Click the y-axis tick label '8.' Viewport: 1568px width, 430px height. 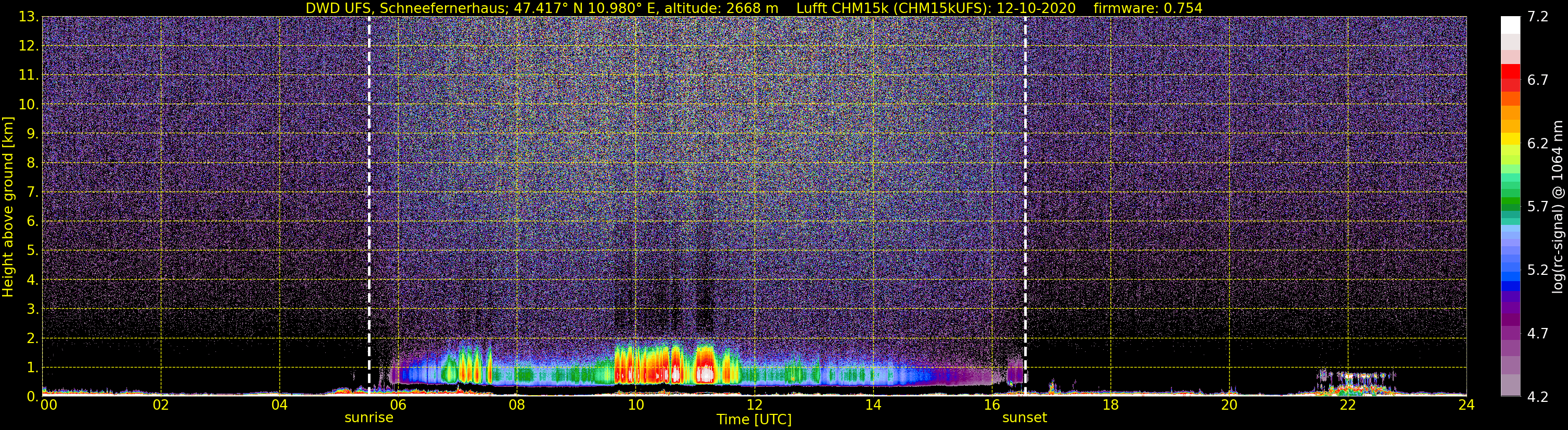[32, 162]
